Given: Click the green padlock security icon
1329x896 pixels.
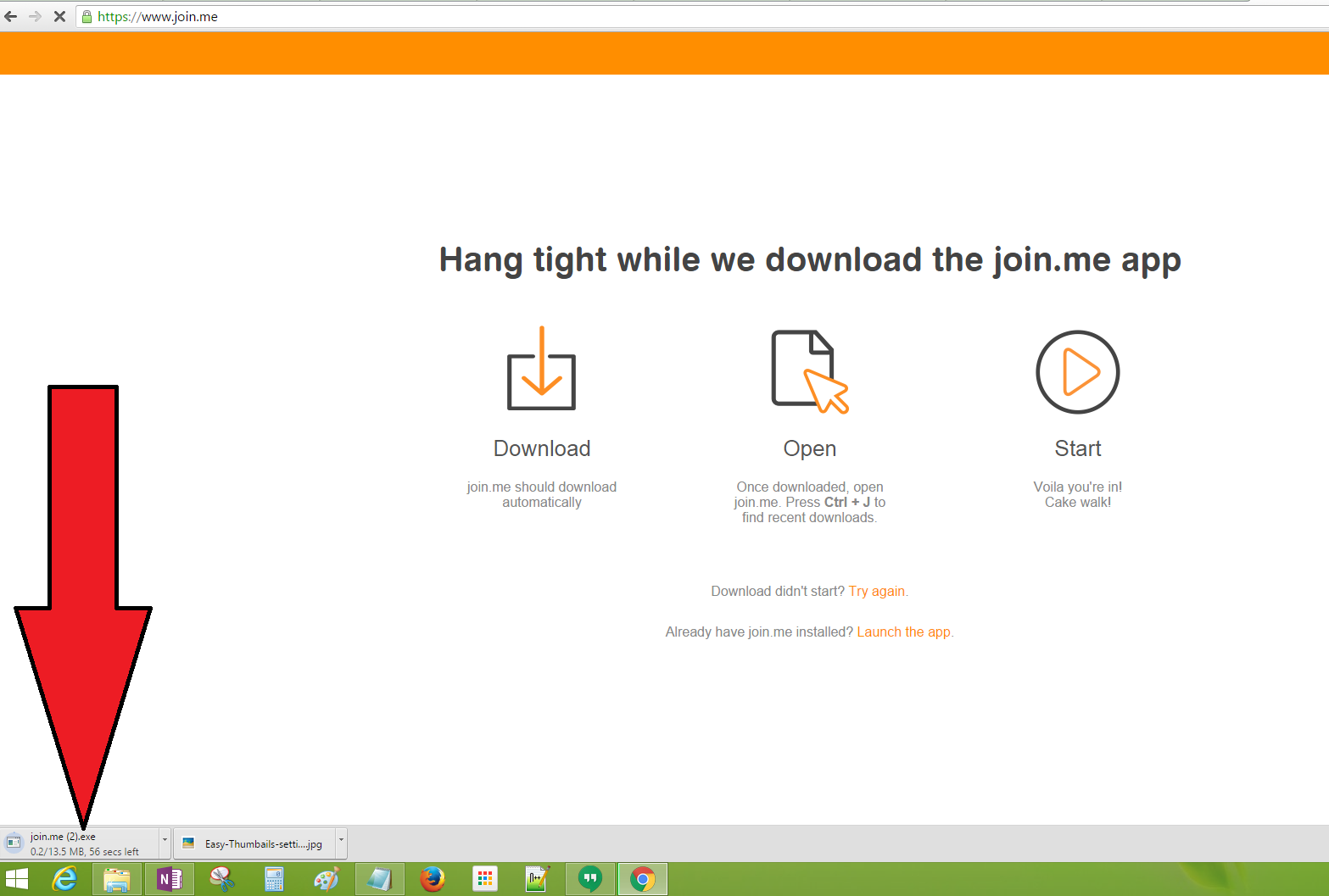Looking at the screenshot, I should (87, 16).
